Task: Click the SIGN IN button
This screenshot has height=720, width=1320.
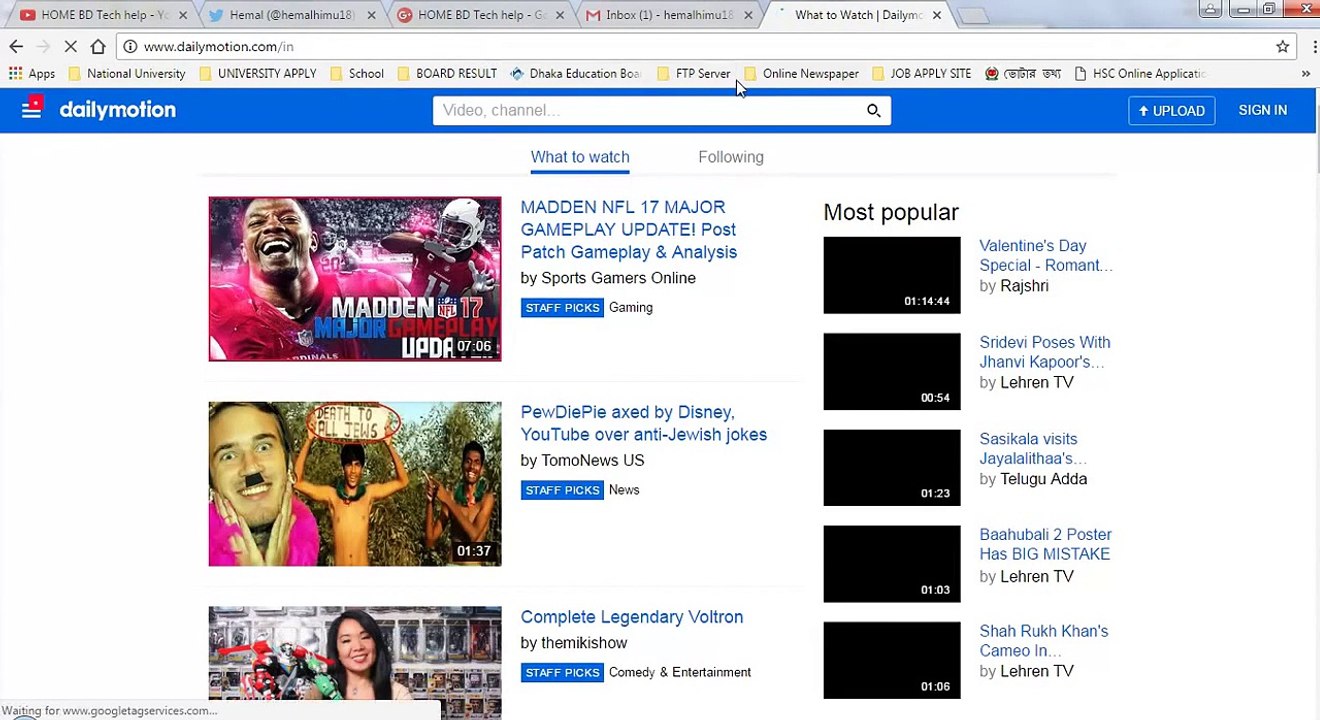Action: (1262, 110)
